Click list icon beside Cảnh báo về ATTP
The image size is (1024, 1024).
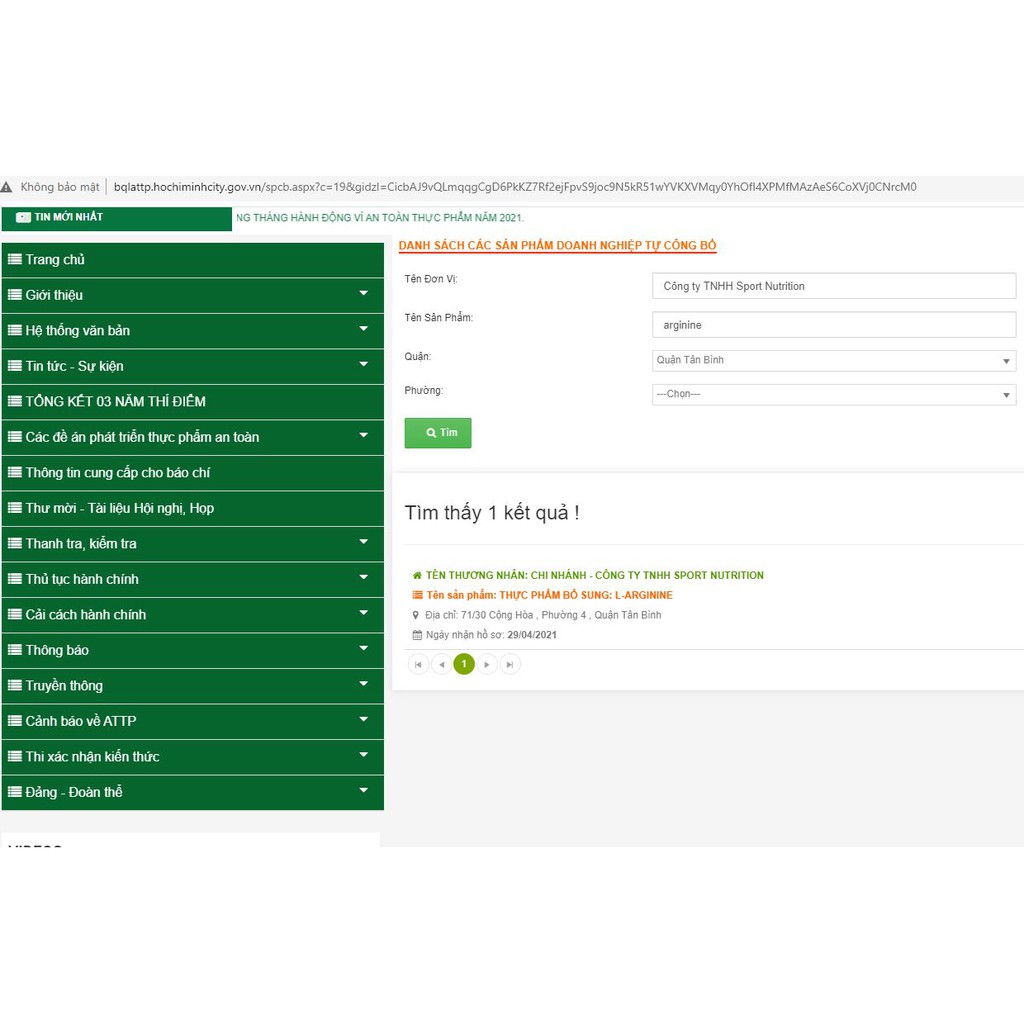click(14, 721)
